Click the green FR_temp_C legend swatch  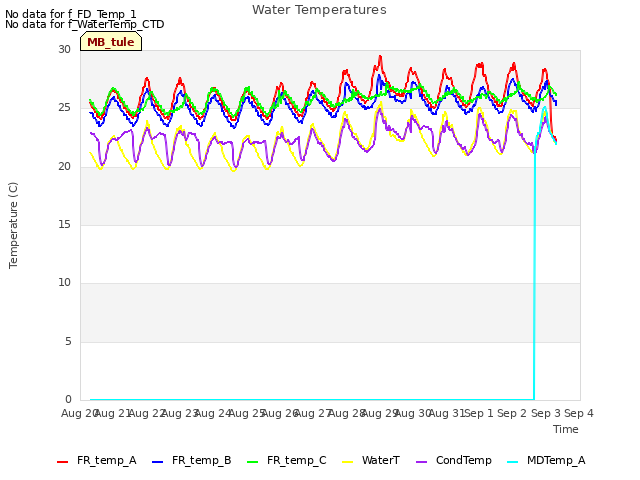[x=253, y=462]
